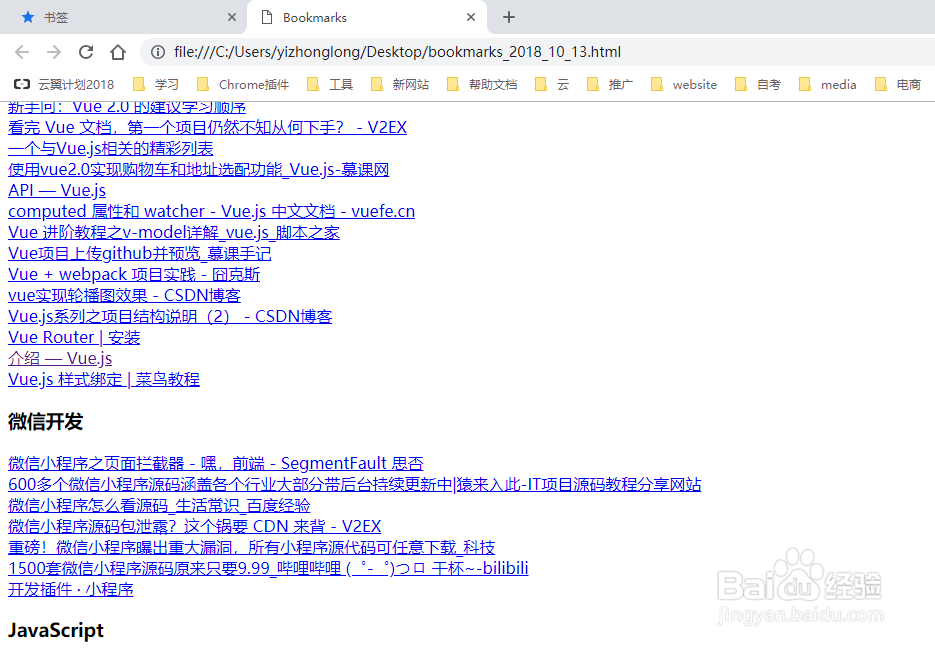
Task: Open 云翼计划2018 bookmark
Action: 64,85
